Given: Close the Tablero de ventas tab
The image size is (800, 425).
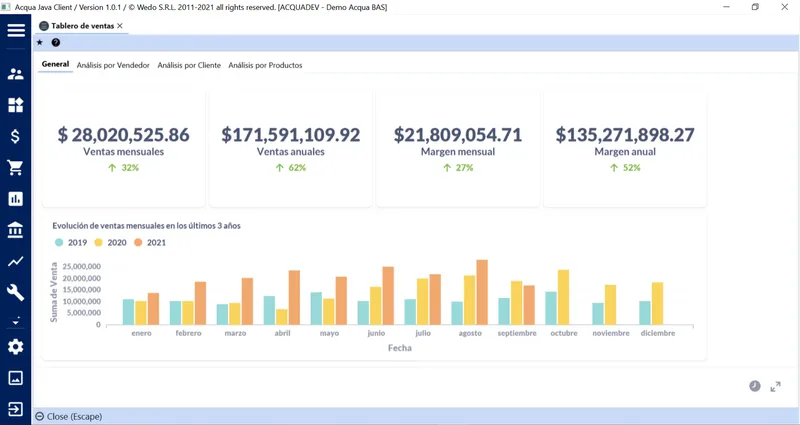Looking at the screenshot, I should tap(120, 26).
